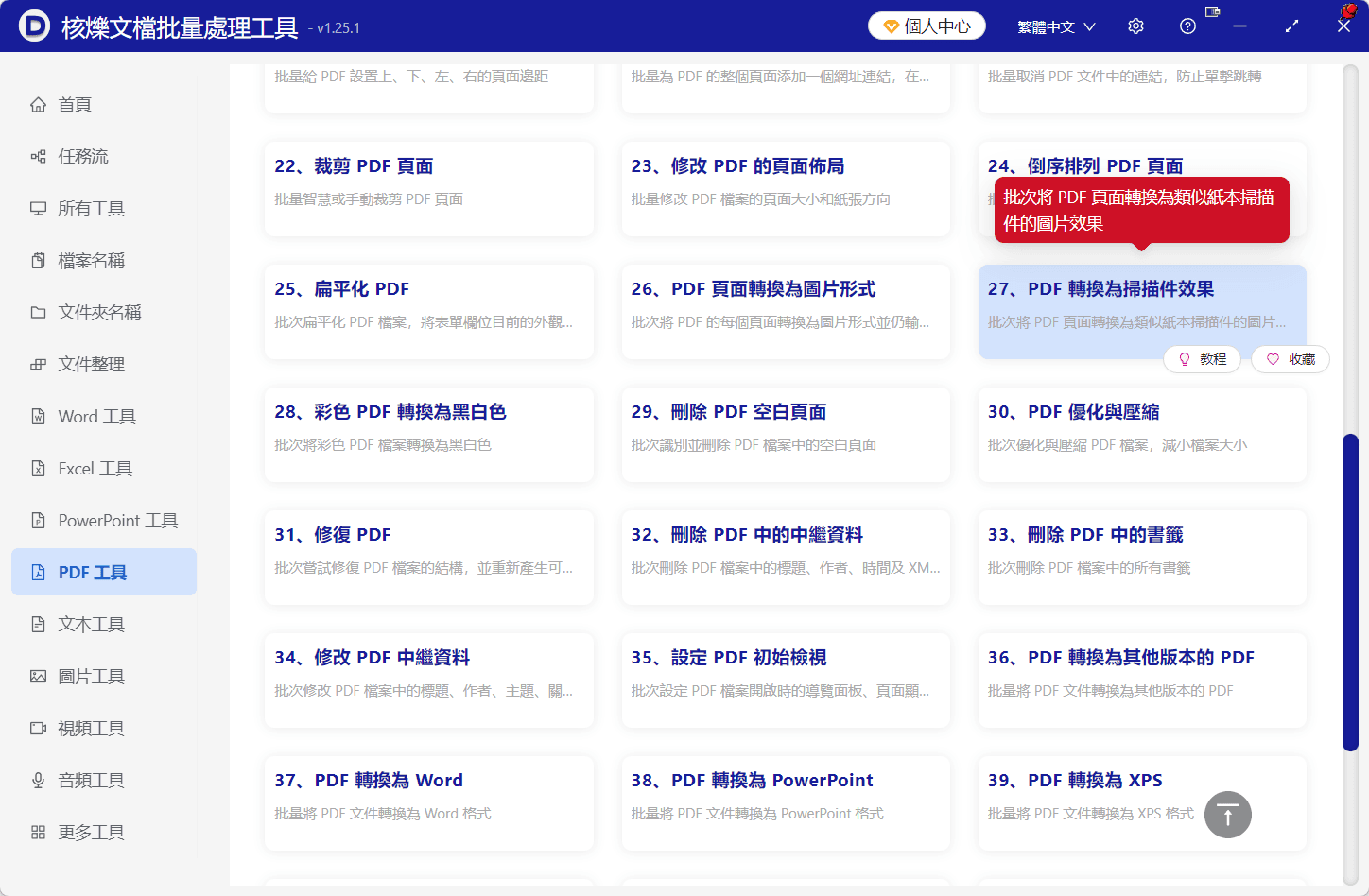Click the diamond icon in 個人中心
The image size is (1369, 896).
tap(891, 26)
